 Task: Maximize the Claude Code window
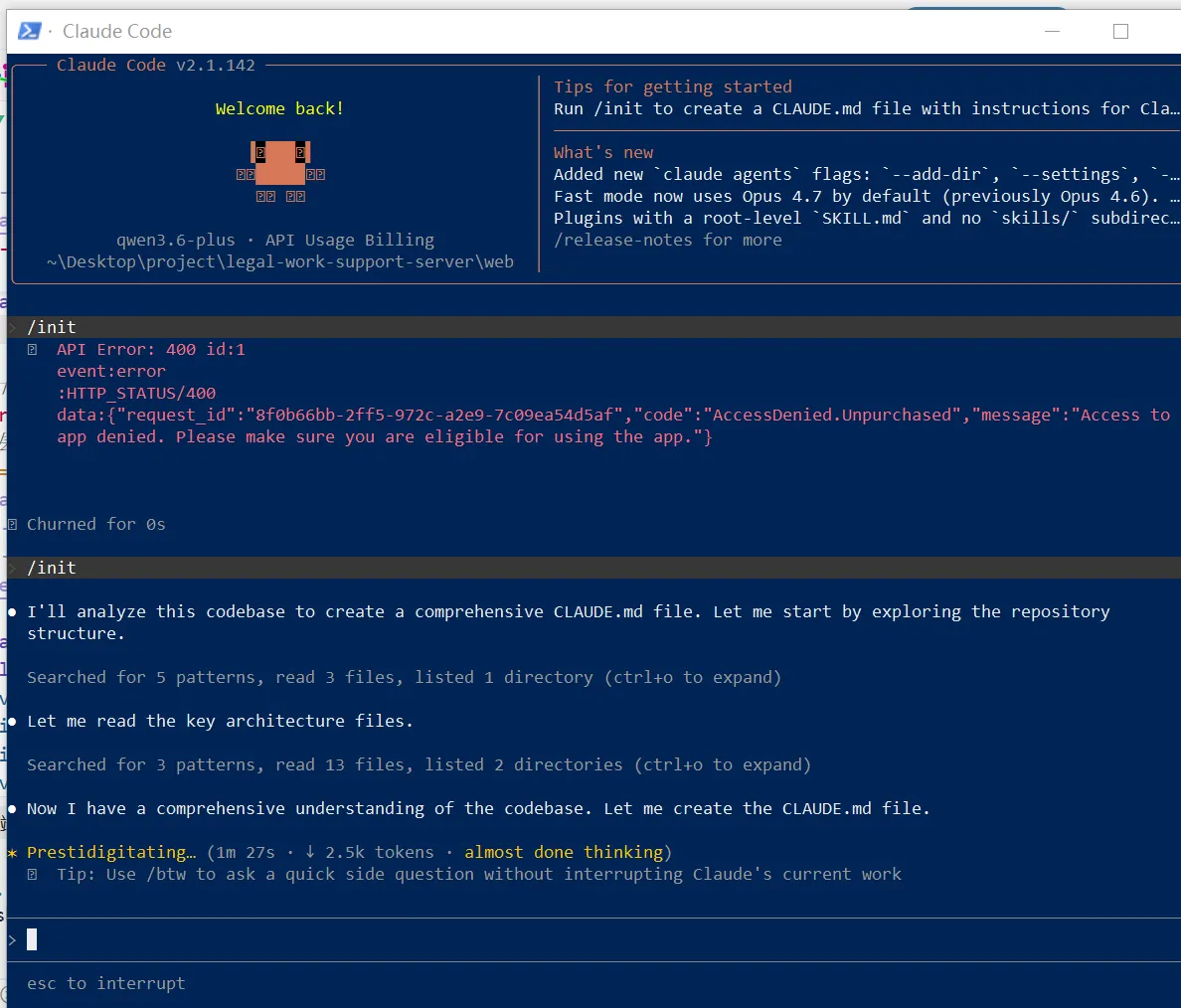[x=1120, y=31]
